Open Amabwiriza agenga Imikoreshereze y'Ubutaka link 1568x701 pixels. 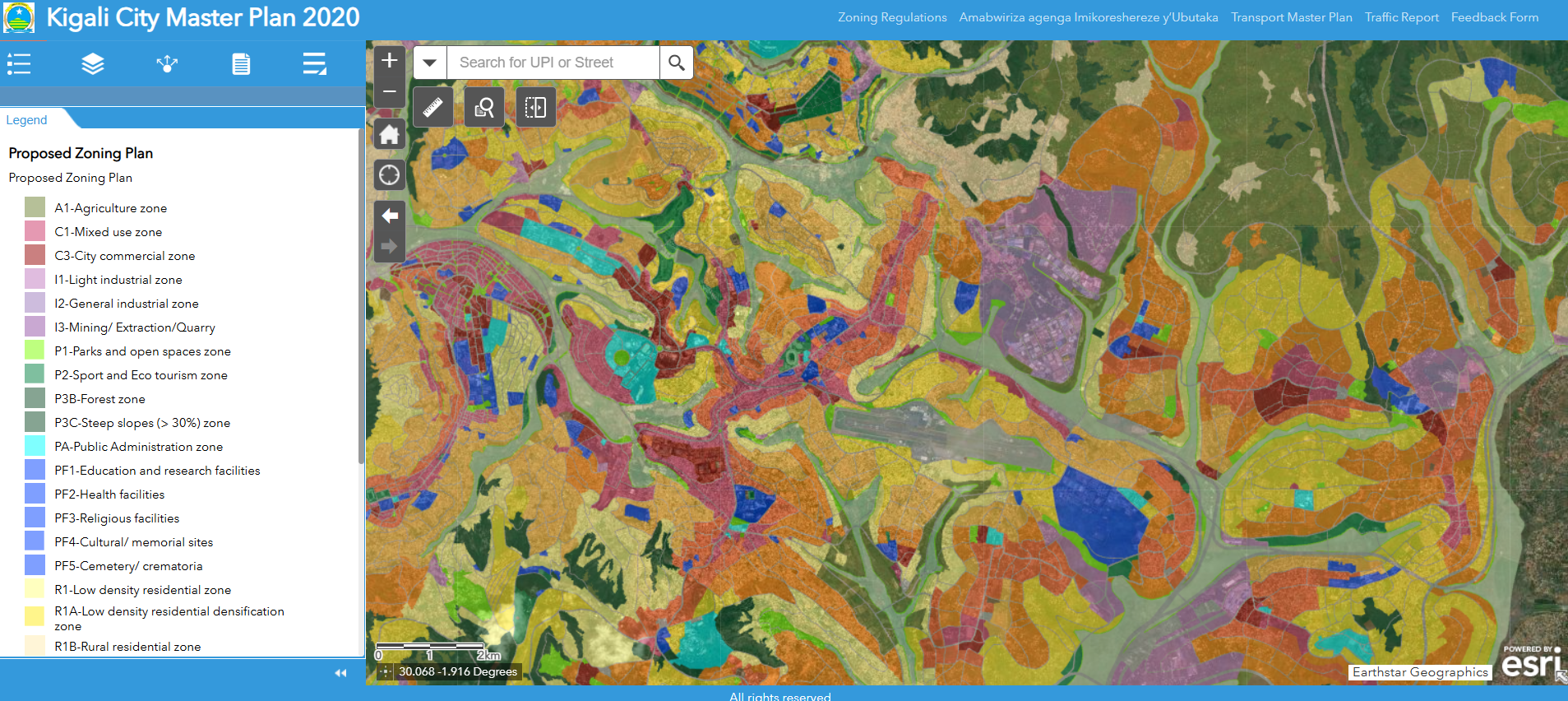pyautogui.click(x=1089, y=17)
